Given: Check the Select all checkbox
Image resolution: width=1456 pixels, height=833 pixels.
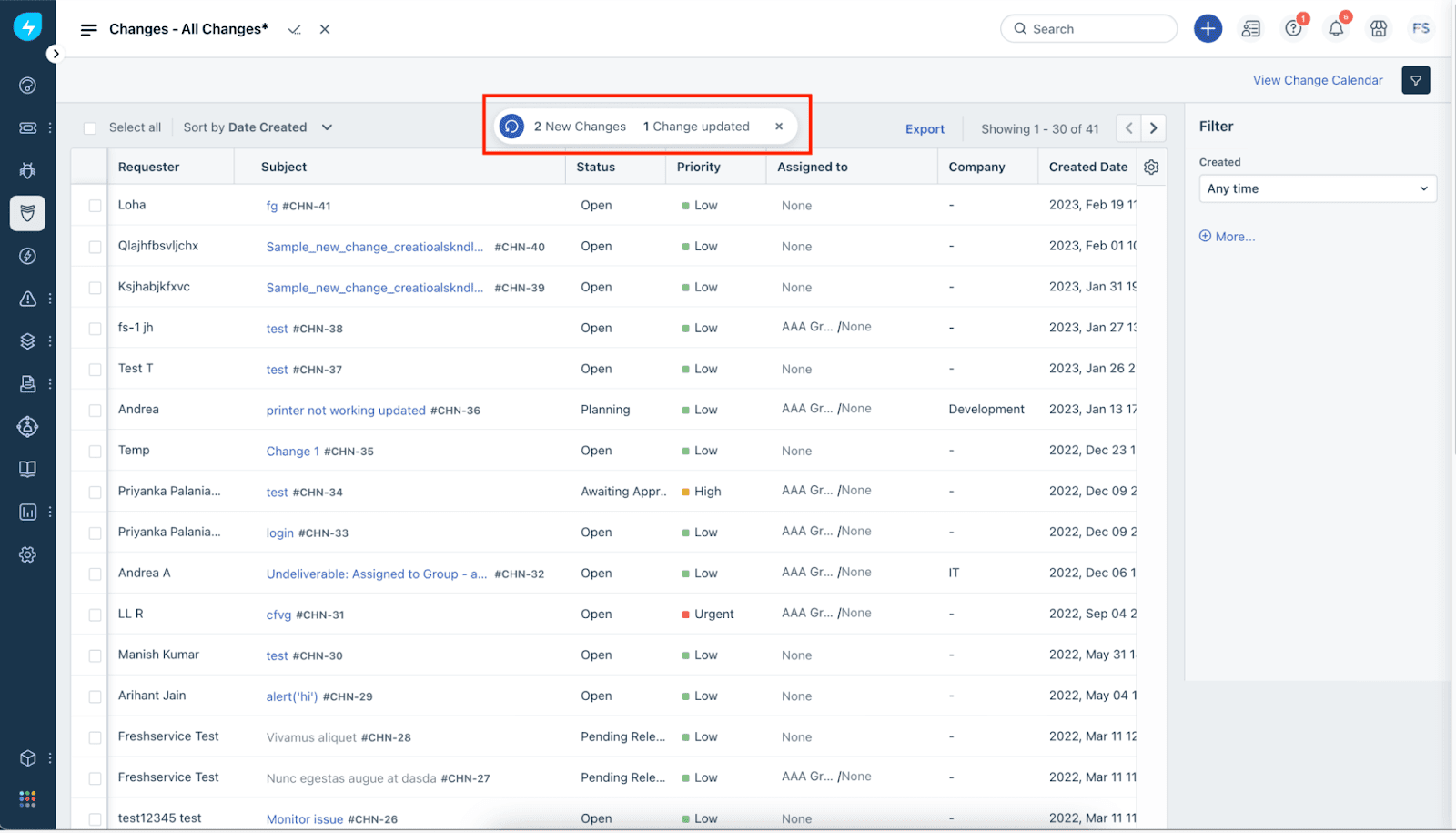Looking at the screenshot, I should 90,128.
